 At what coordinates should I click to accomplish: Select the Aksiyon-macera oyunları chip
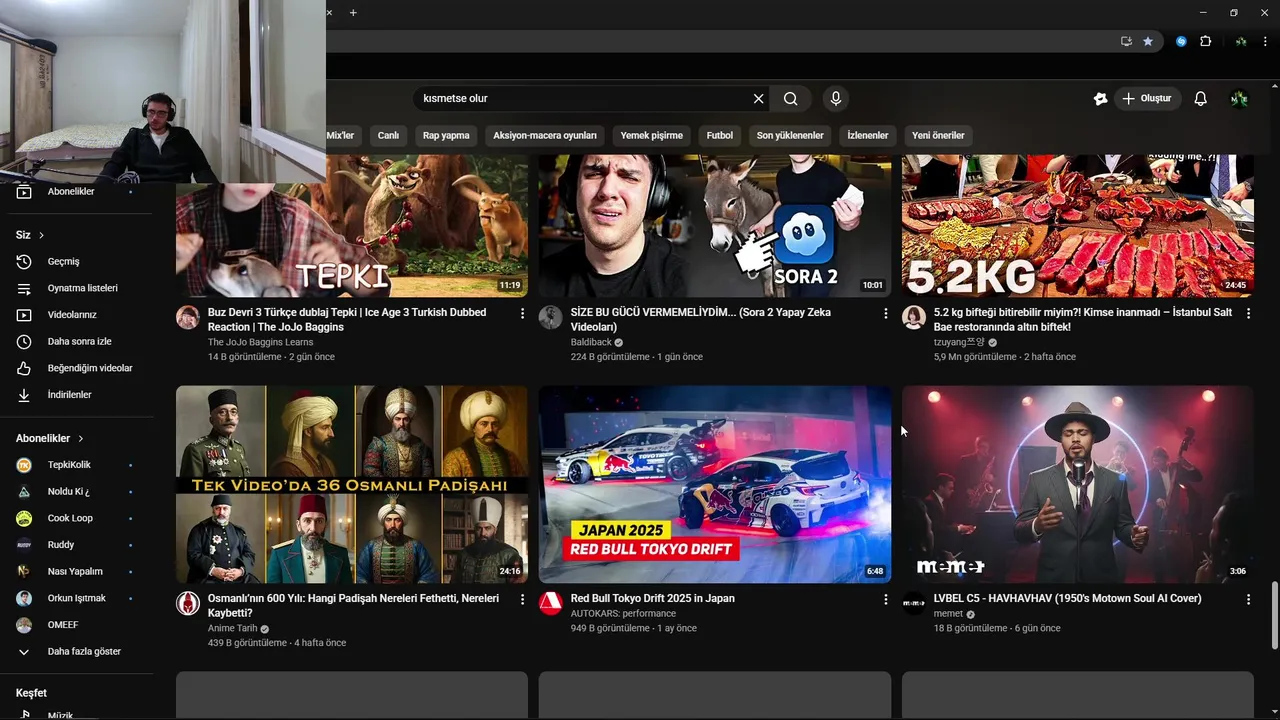pyautogui.click(x=545, y=135)
